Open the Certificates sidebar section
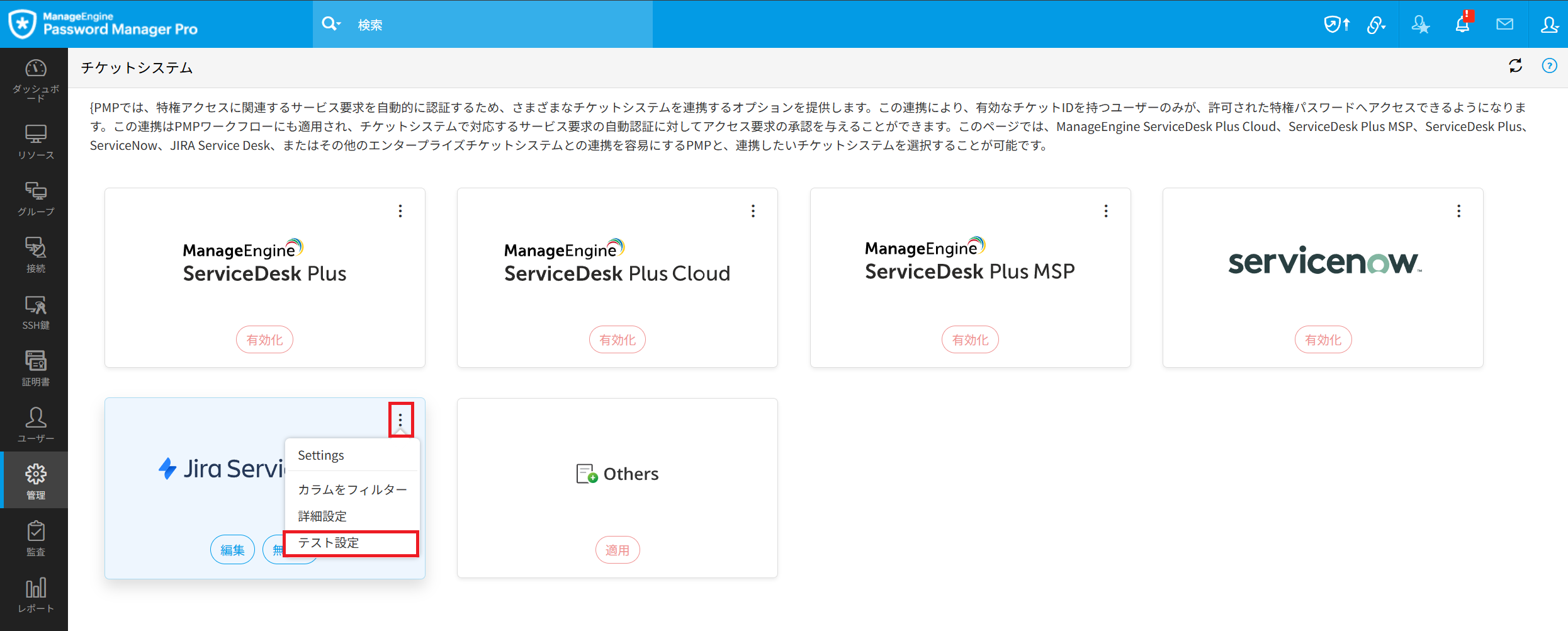 (35, 368)
